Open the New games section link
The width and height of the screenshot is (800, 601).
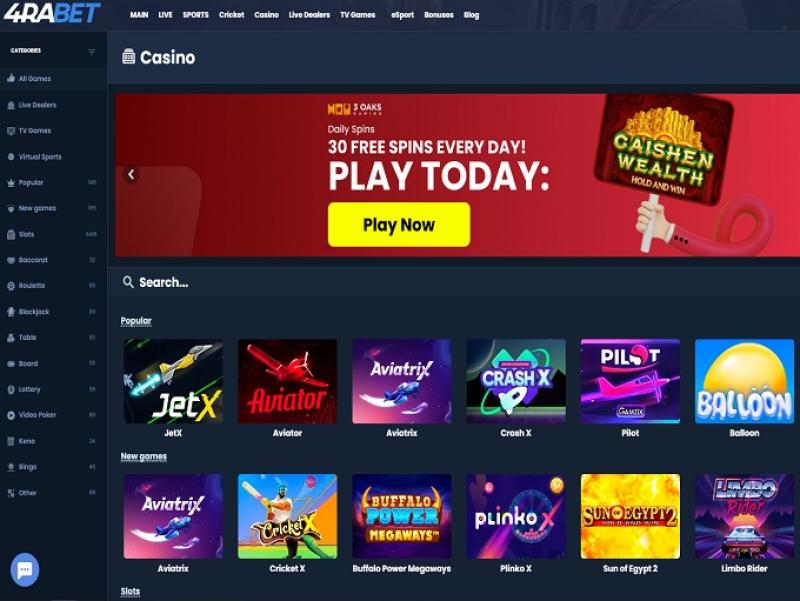pos(143,456)
